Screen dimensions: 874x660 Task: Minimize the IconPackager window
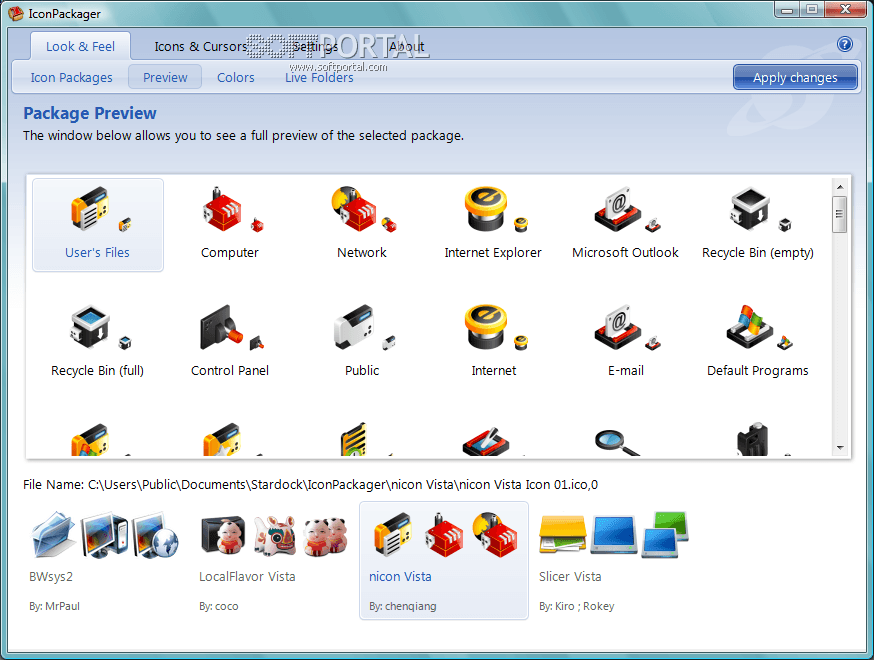787,9
